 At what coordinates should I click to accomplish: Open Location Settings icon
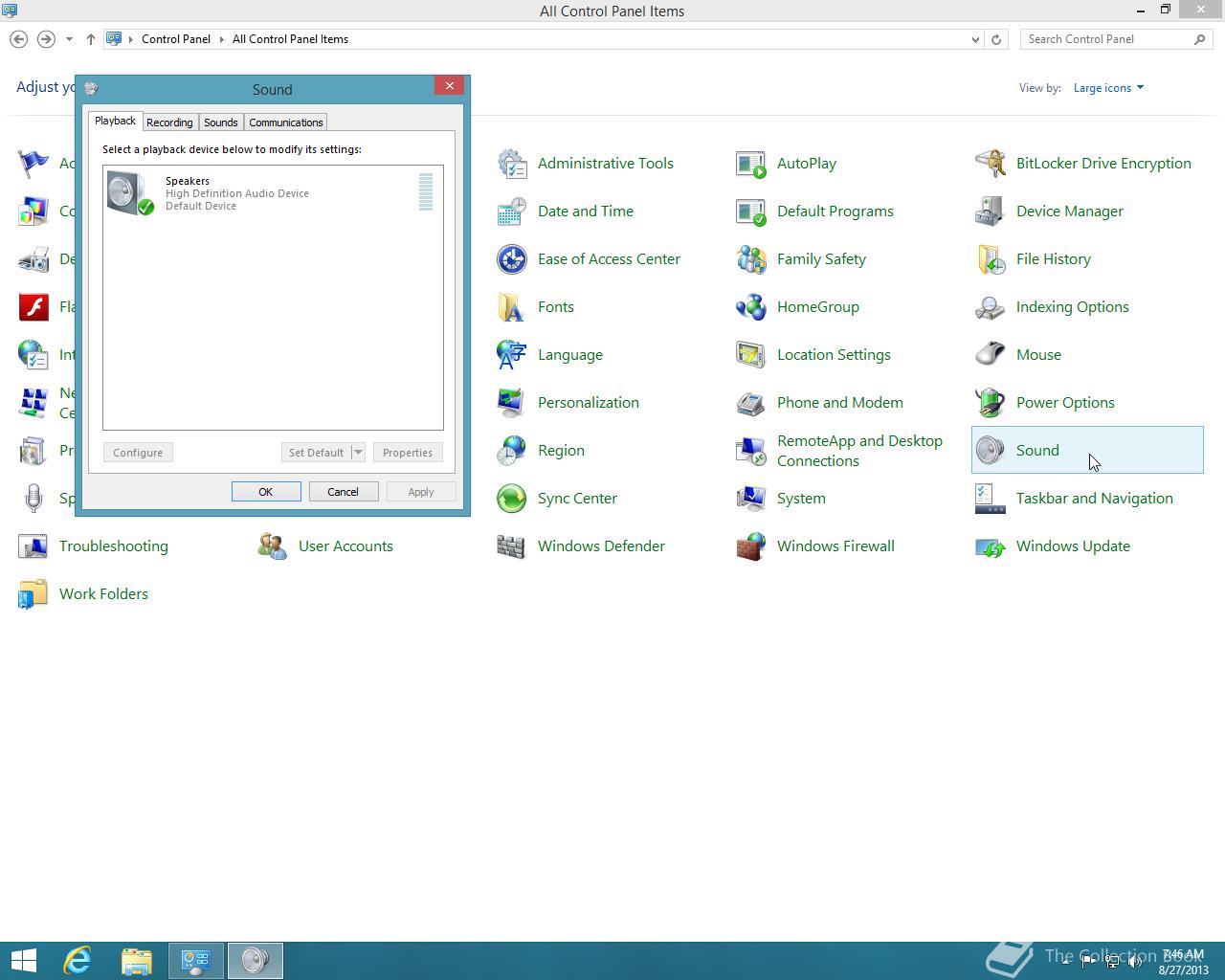751,355
